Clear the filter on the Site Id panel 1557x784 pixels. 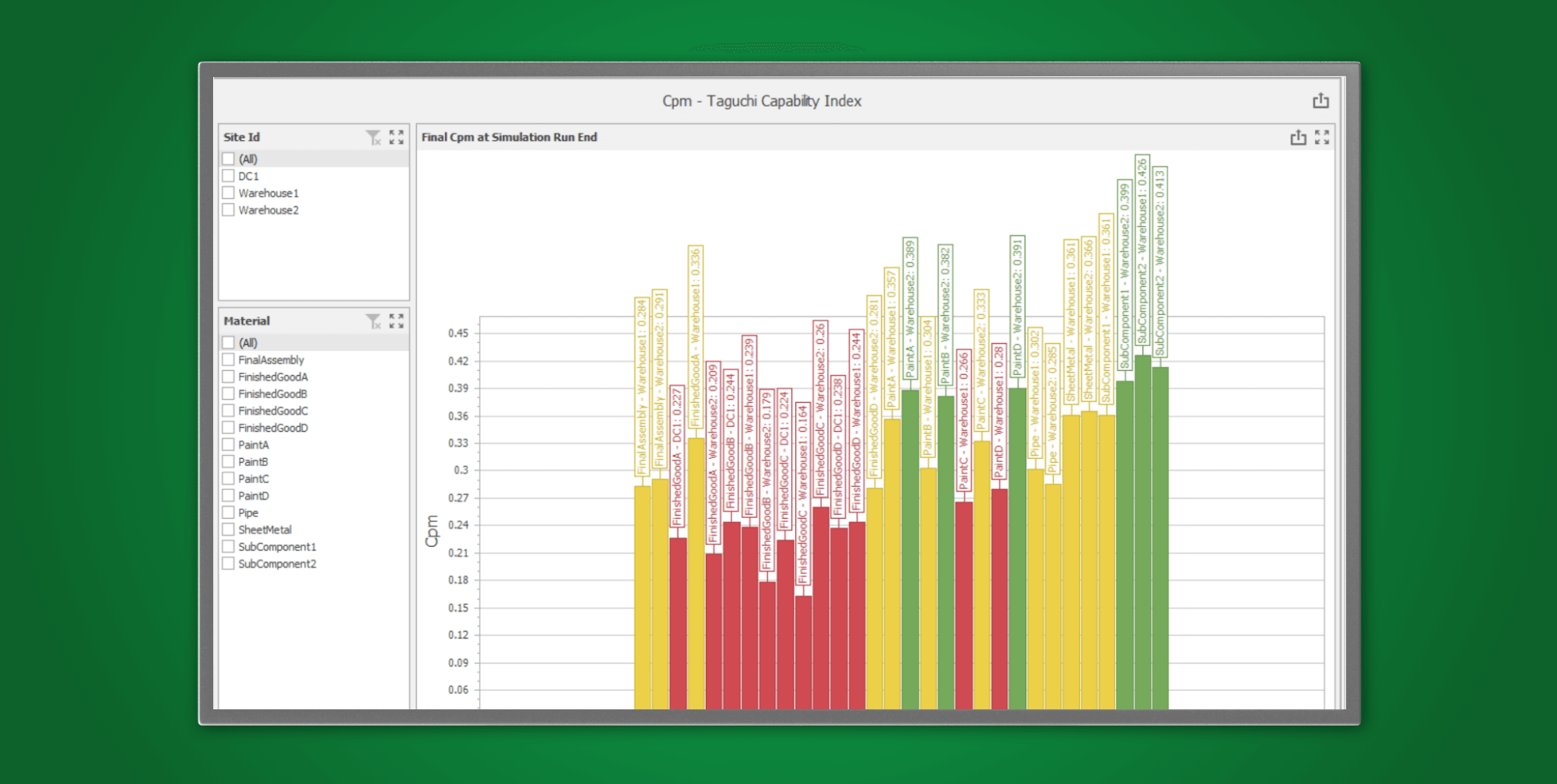point(373,137)
